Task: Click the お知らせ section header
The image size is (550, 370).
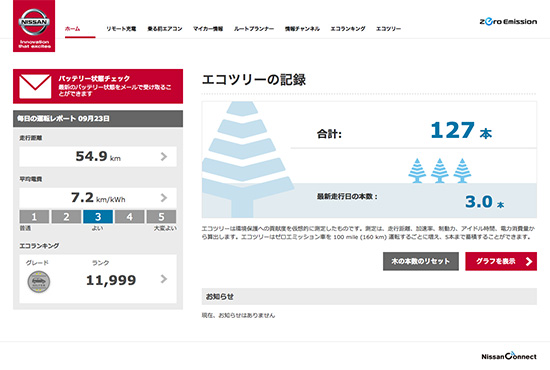Action: pyautogui.click(x=369, y=297)
